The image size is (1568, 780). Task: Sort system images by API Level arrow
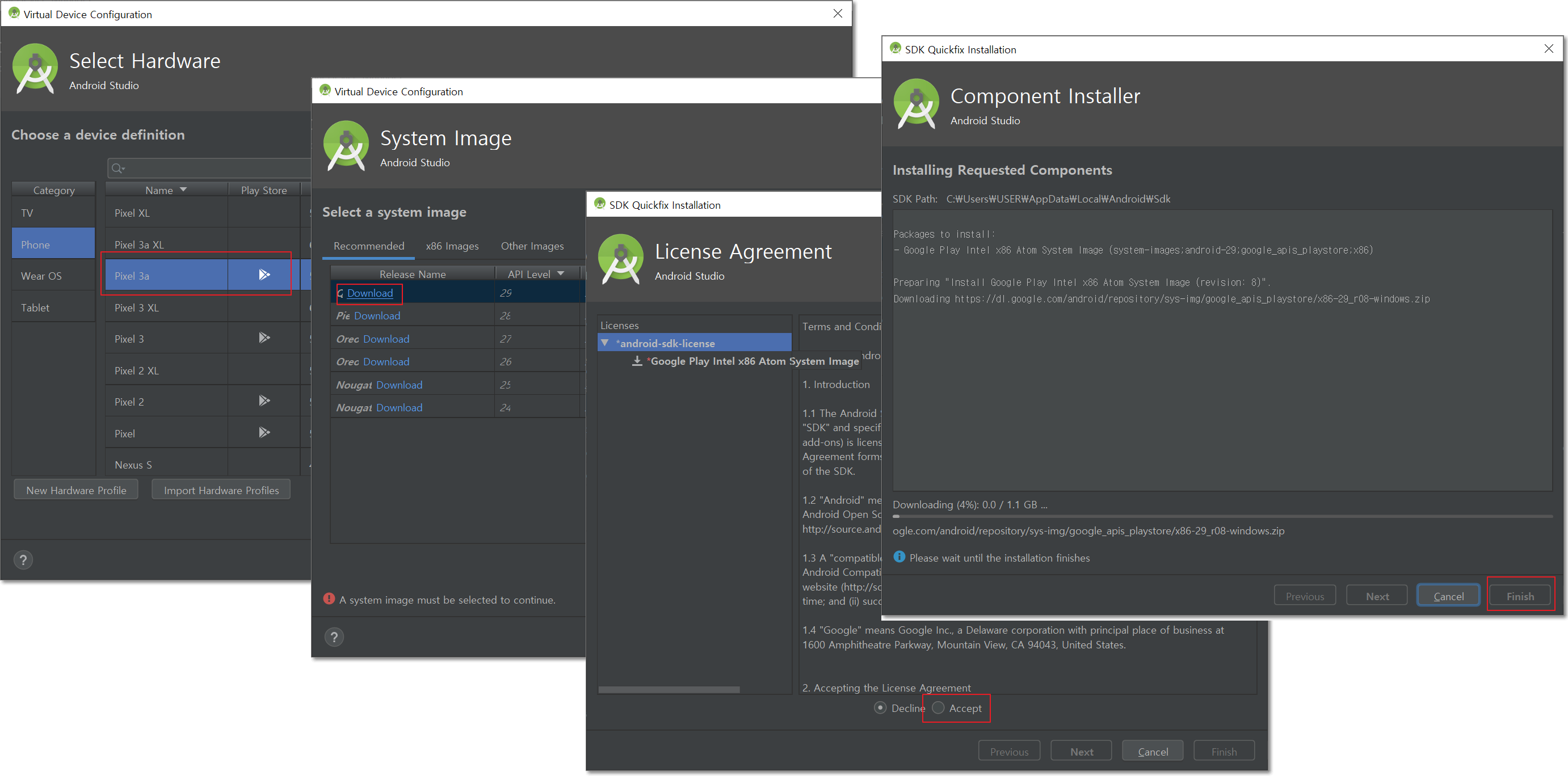pos(561,274)
